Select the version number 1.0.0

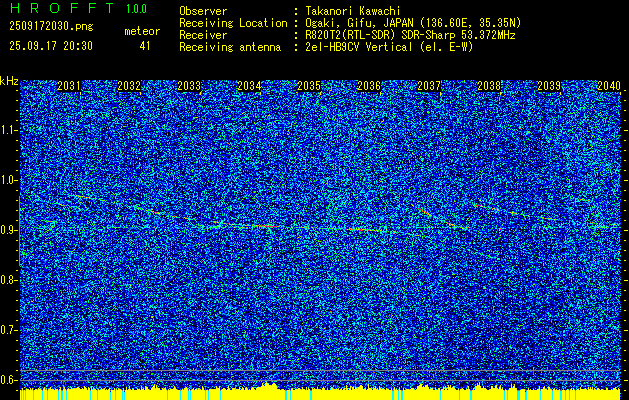click(136, 9)
